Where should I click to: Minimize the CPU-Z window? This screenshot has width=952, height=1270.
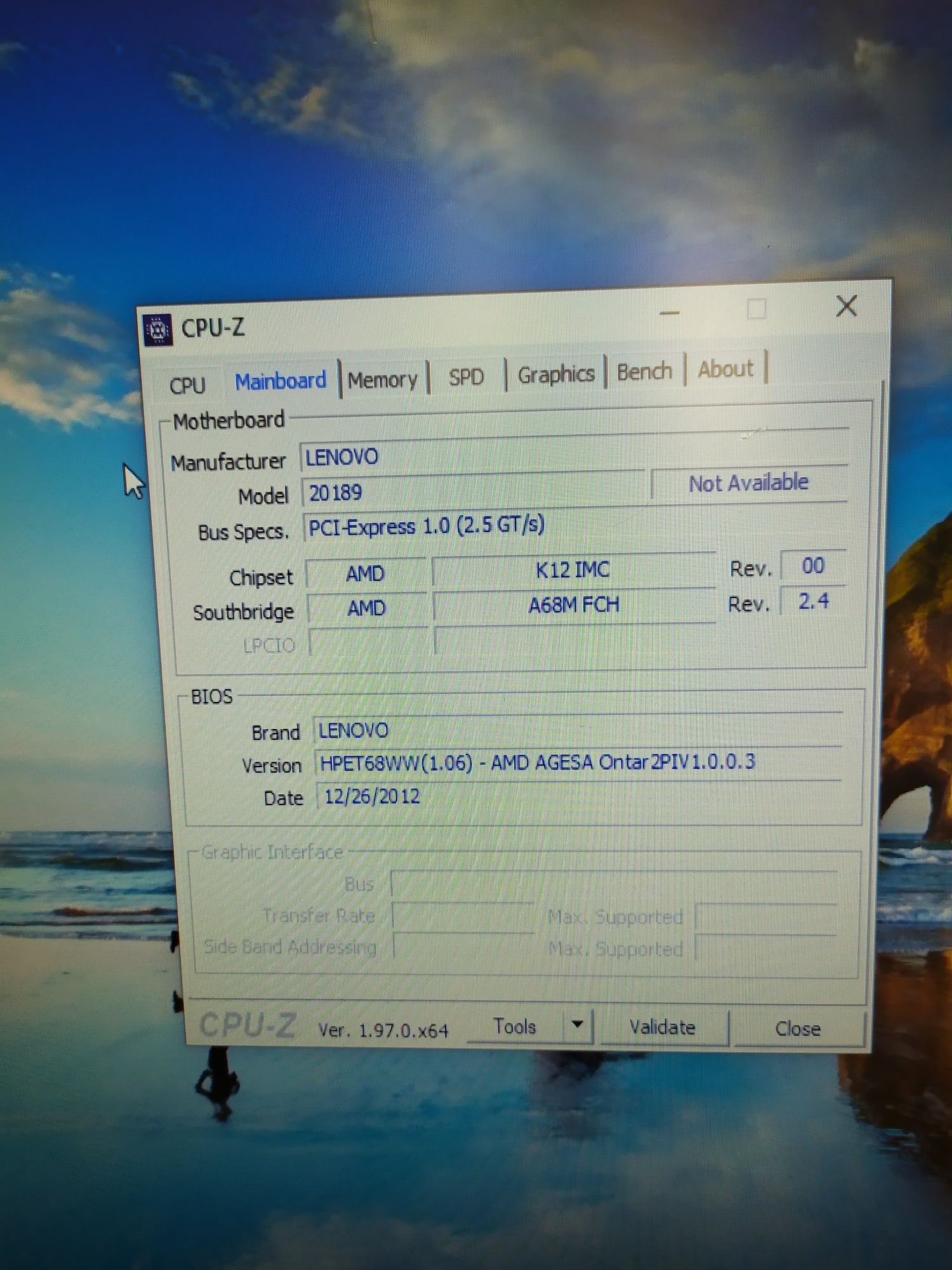click(670, 312)
